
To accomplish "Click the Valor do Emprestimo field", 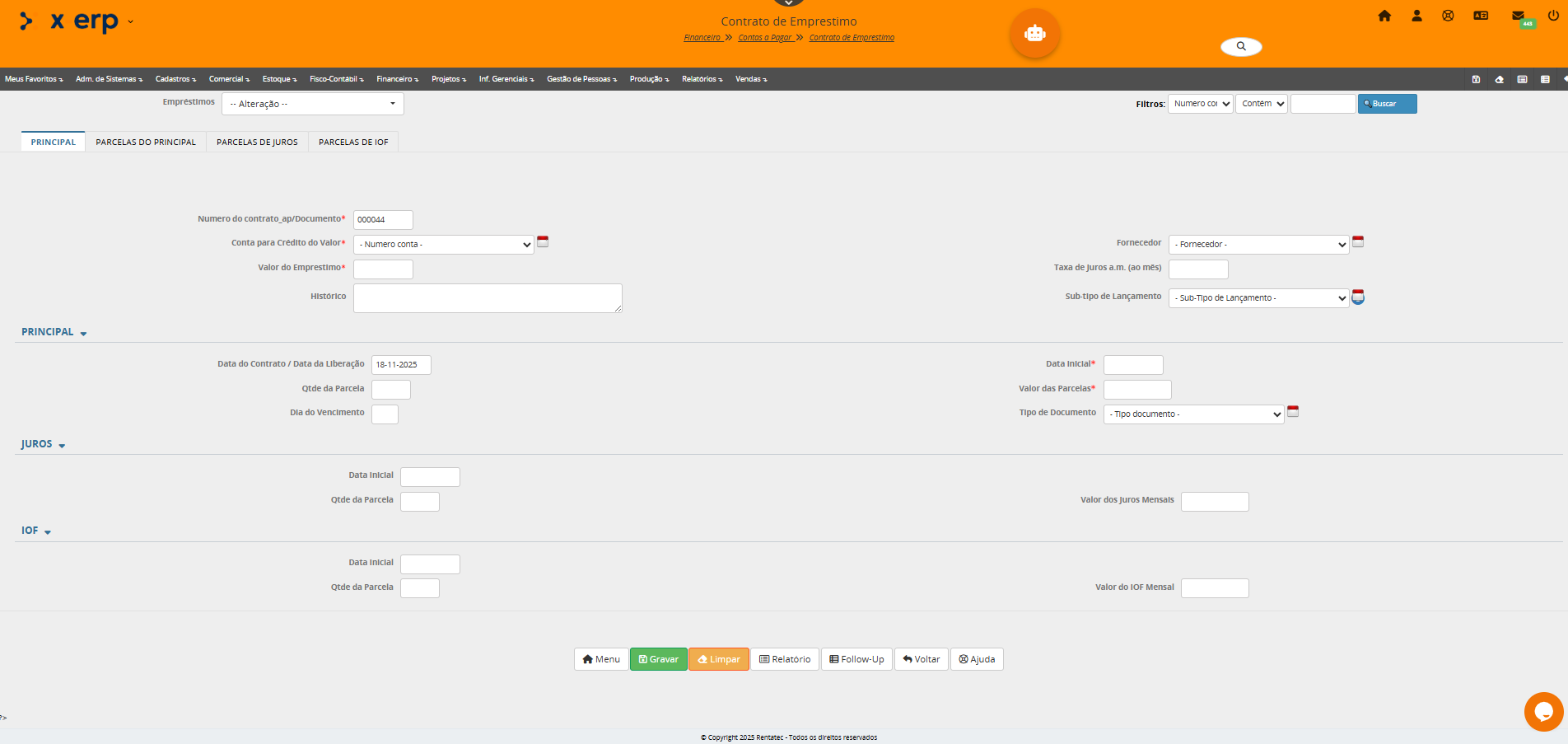I will click(383, 269).
